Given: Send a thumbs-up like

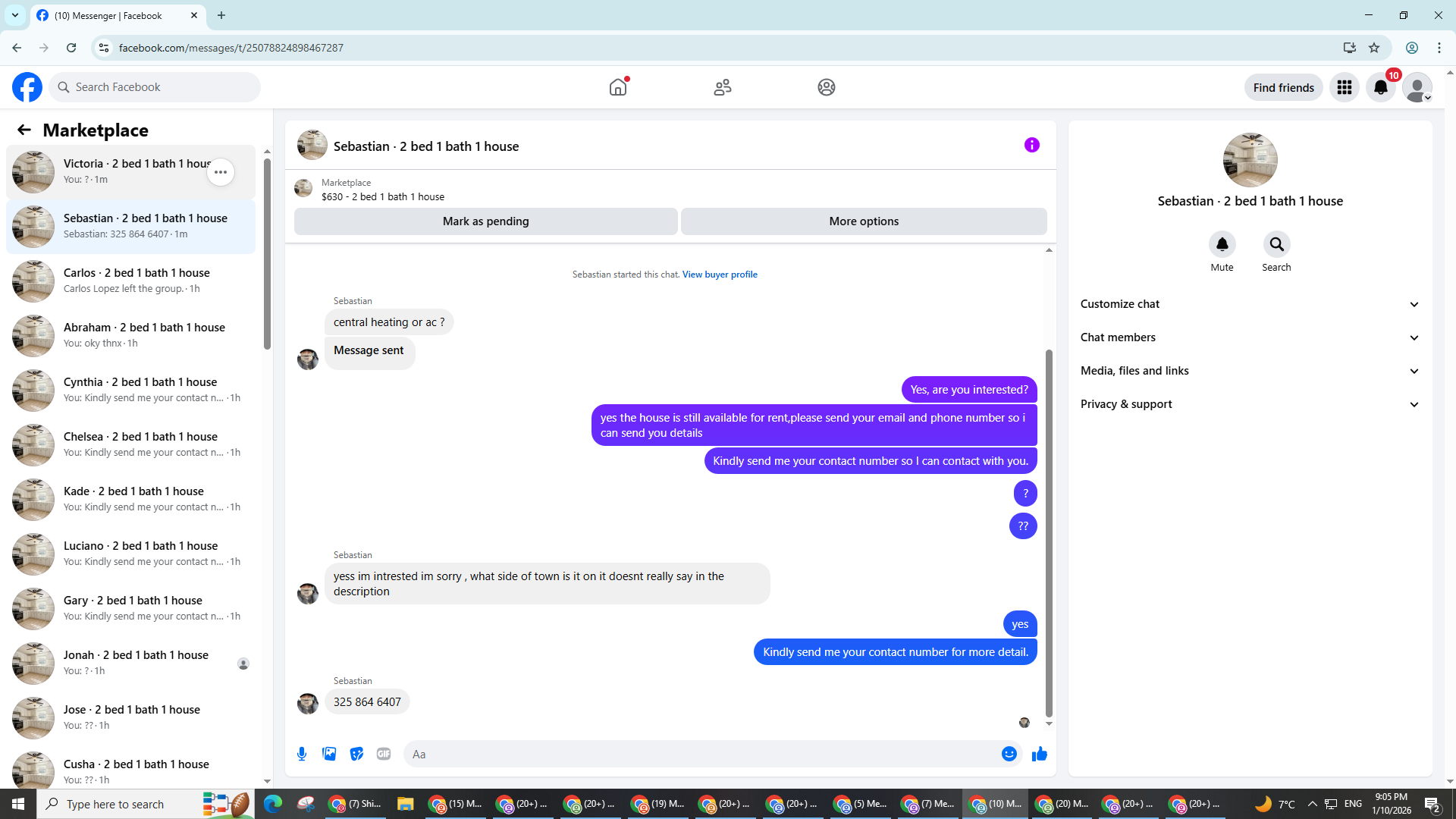Looking at the screenshot, I should tap(1039, 754).
